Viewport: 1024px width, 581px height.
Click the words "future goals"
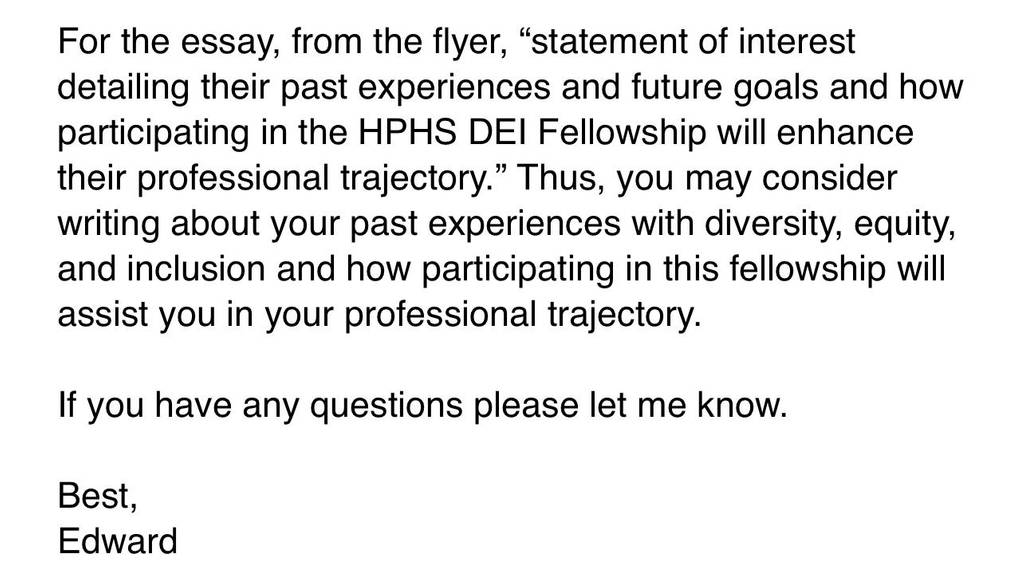click(724, 87)
